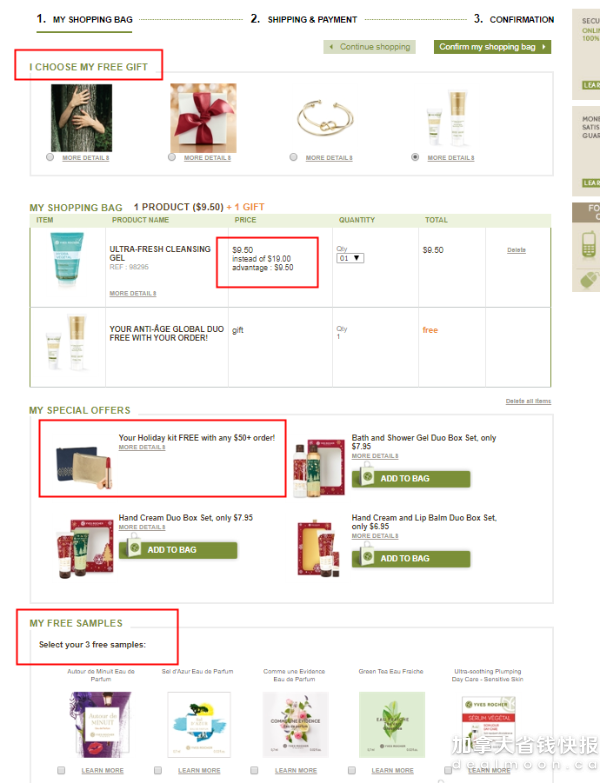Screen dimensions: 600x783
Task: Click bag icon on Bath and Shower Gel offer
Action: click(x=367, y=476)
